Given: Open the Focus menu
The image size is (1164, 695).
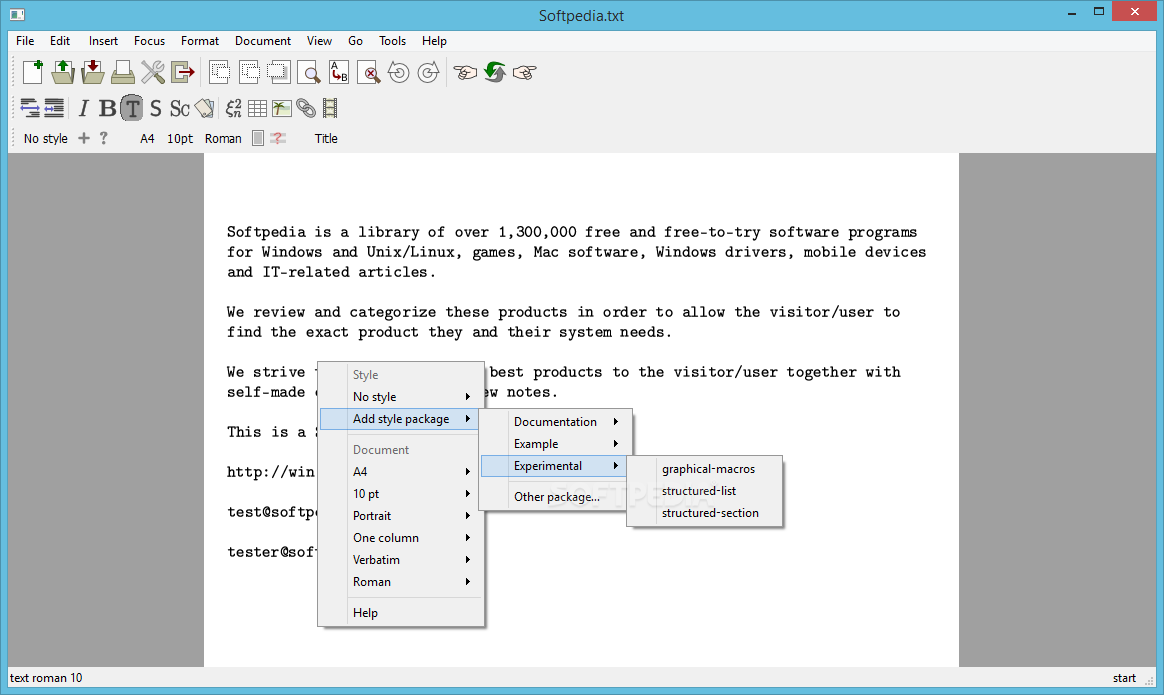Looking at the screenshot, I should tap(149, 41).
